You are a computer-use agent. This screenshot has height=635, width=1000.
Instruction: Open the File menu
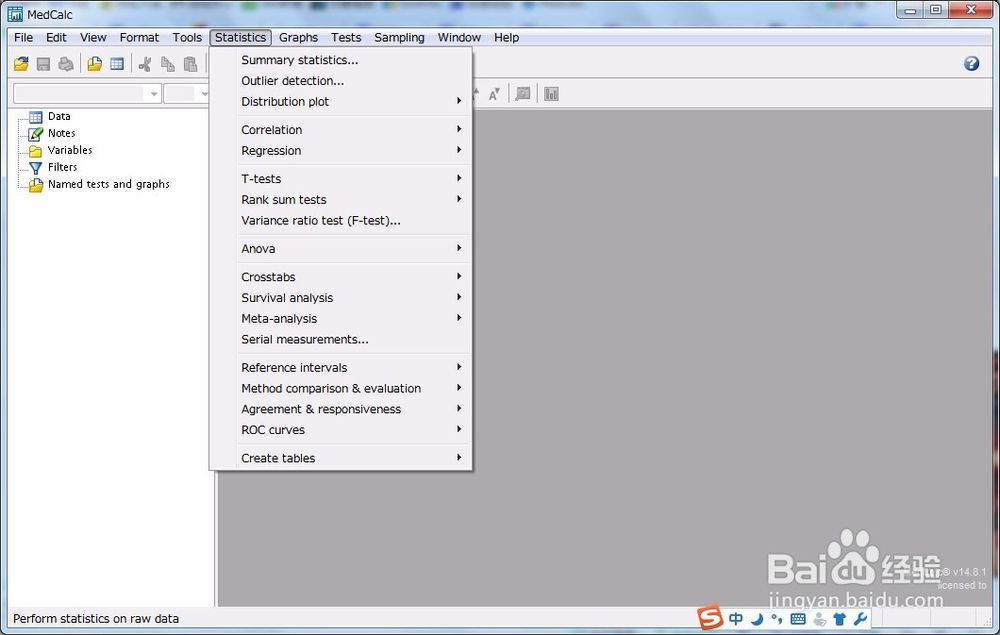coord(24,38)
